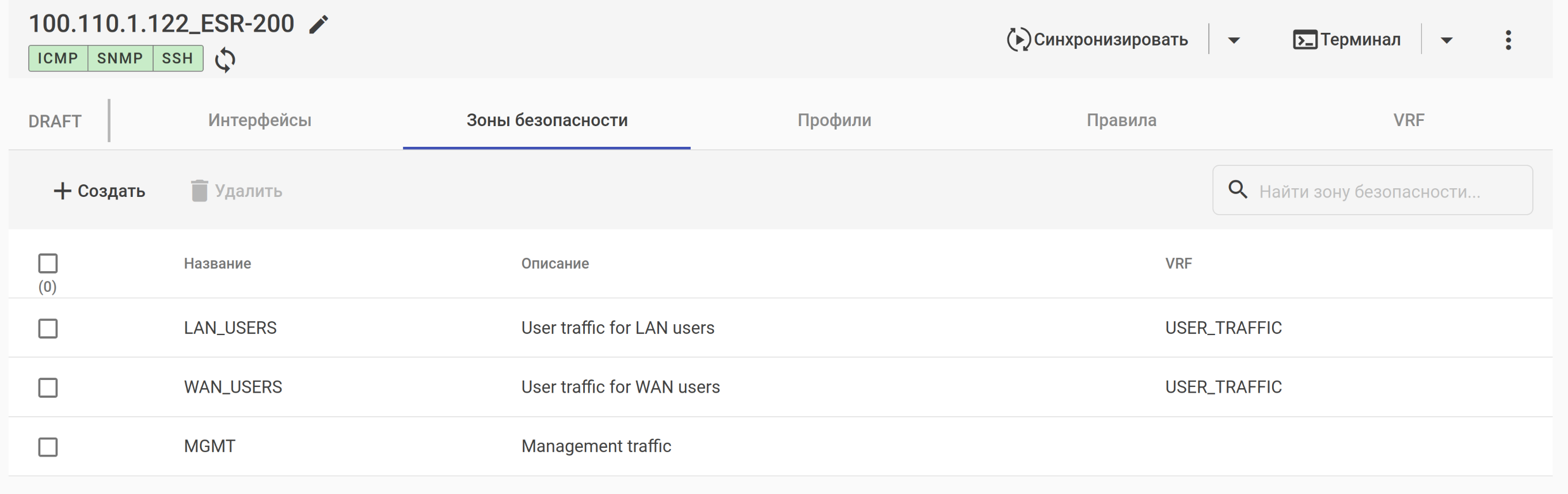Check the LAN_USERS row checkbox
The width and height of the screenshot is (1568, 494).
coord(48,329)
